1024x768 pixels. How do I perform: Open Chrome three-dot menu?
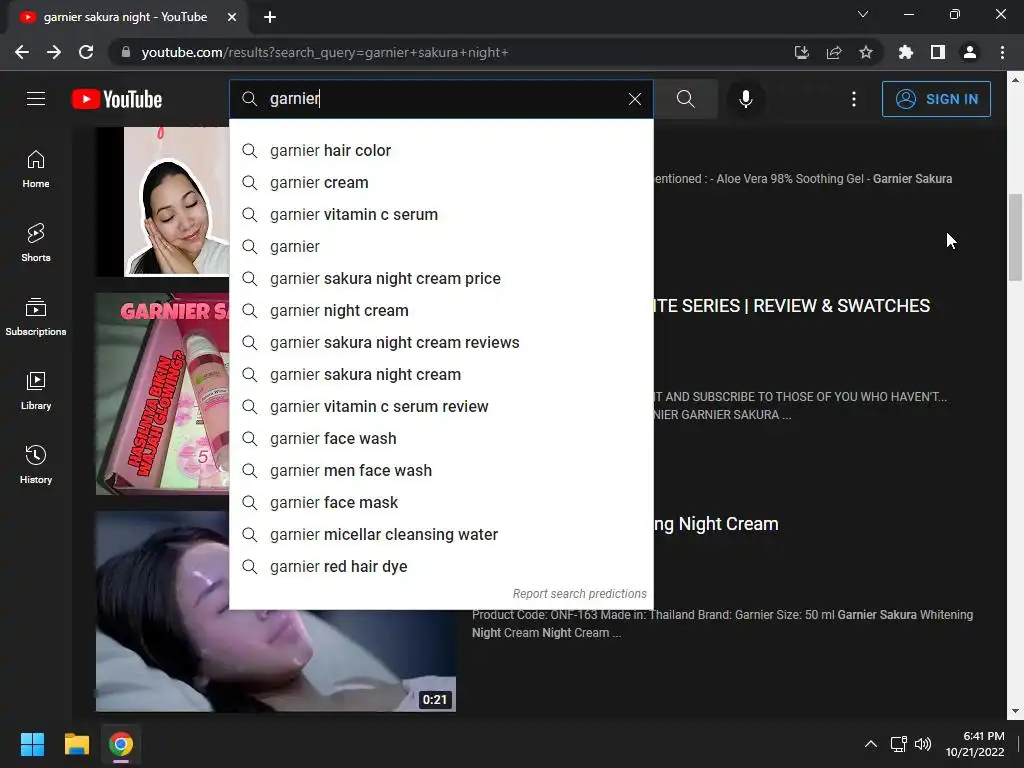tap(1002, 52)
